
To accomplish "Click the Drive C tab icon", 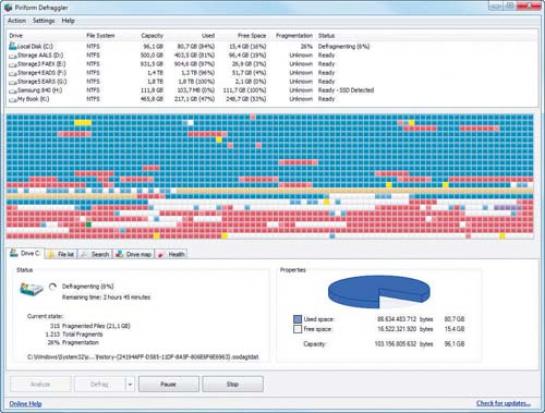I will click(14, 252).
